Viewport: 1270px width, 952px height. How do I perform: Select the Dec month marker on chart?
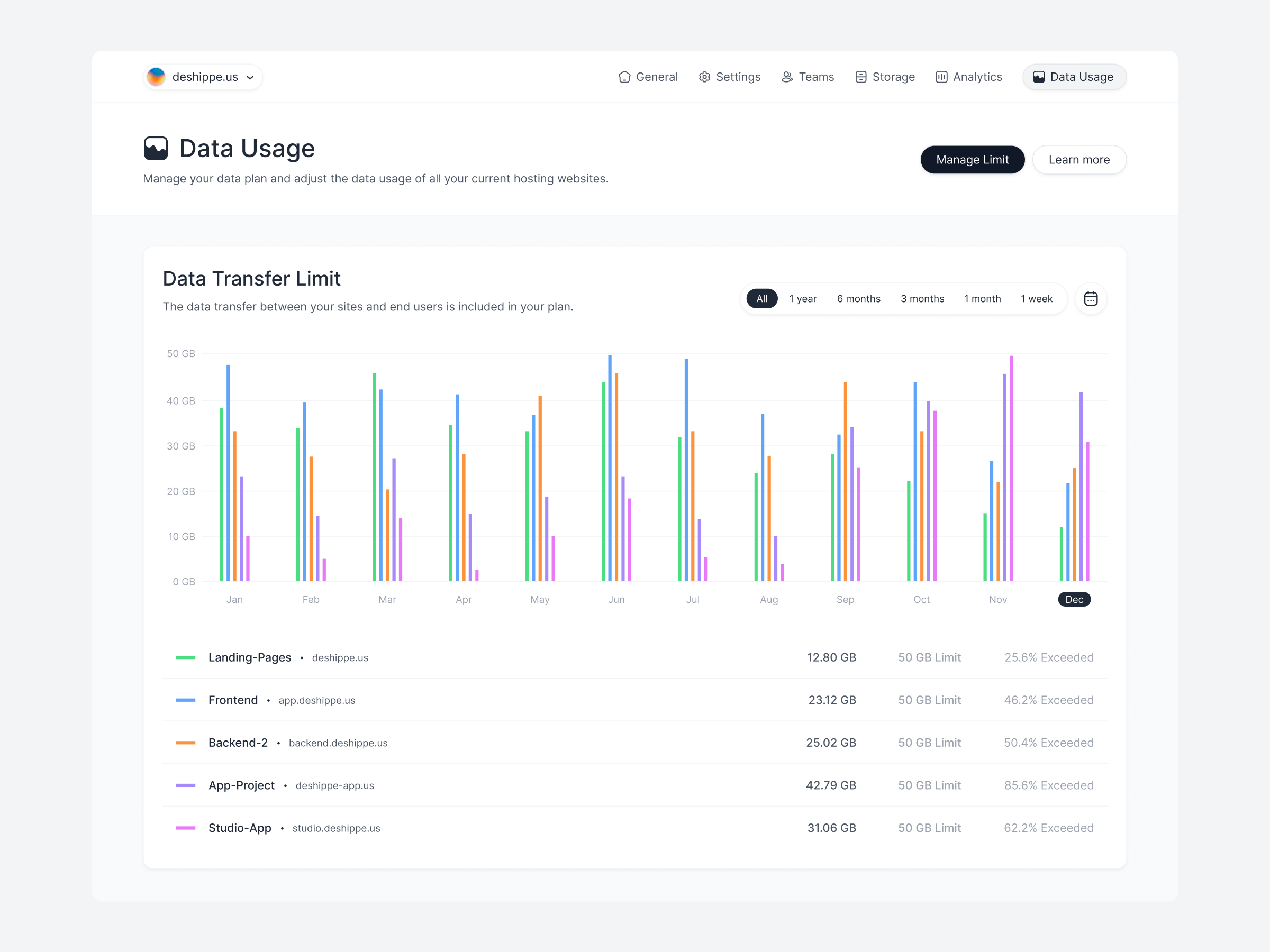(1074, 599)
